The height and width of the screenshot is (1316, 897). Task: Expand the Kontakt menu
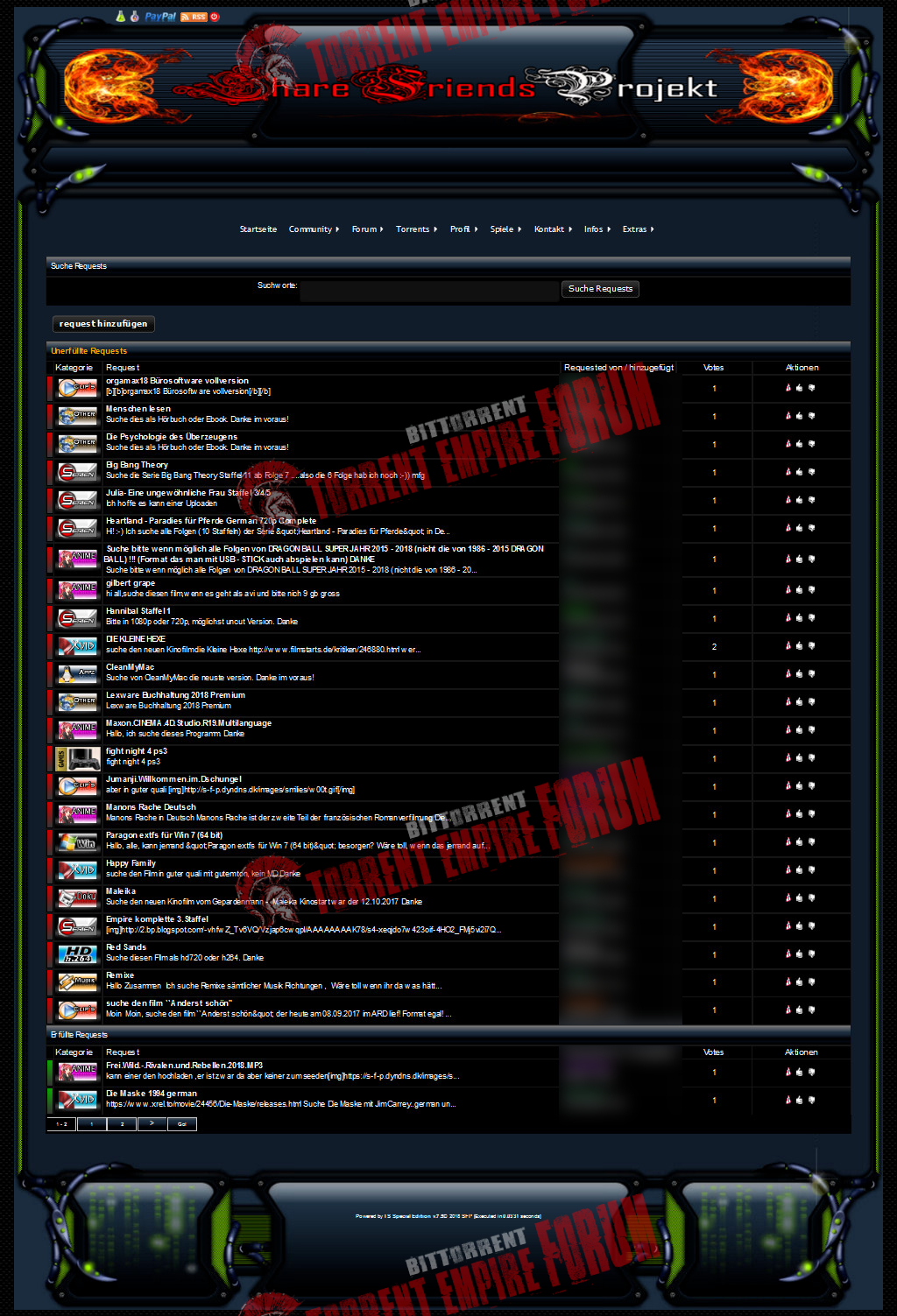tap(553, 229)
